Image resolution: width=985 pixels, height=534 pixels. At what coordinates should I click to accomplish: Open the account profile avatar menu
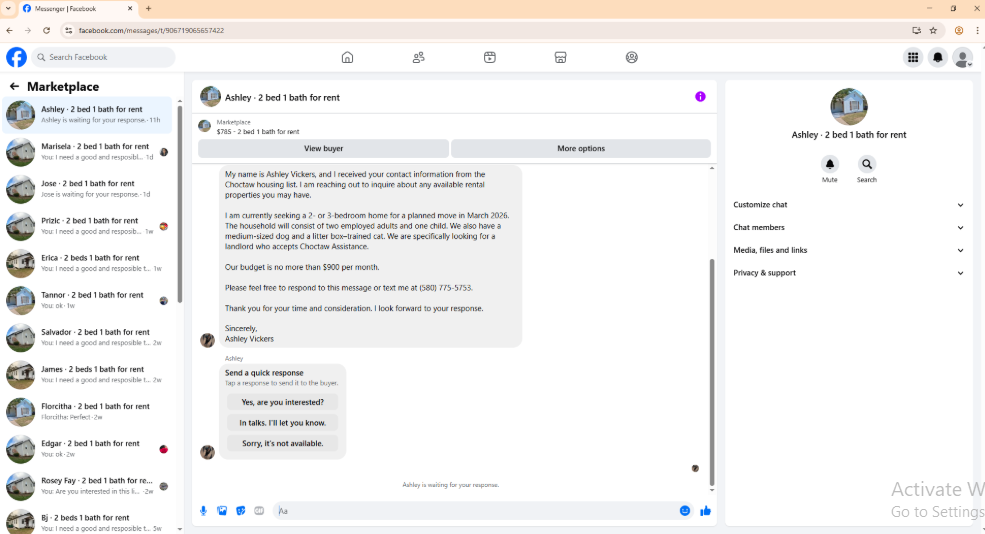pyautogui.click(x=962, y=57)
